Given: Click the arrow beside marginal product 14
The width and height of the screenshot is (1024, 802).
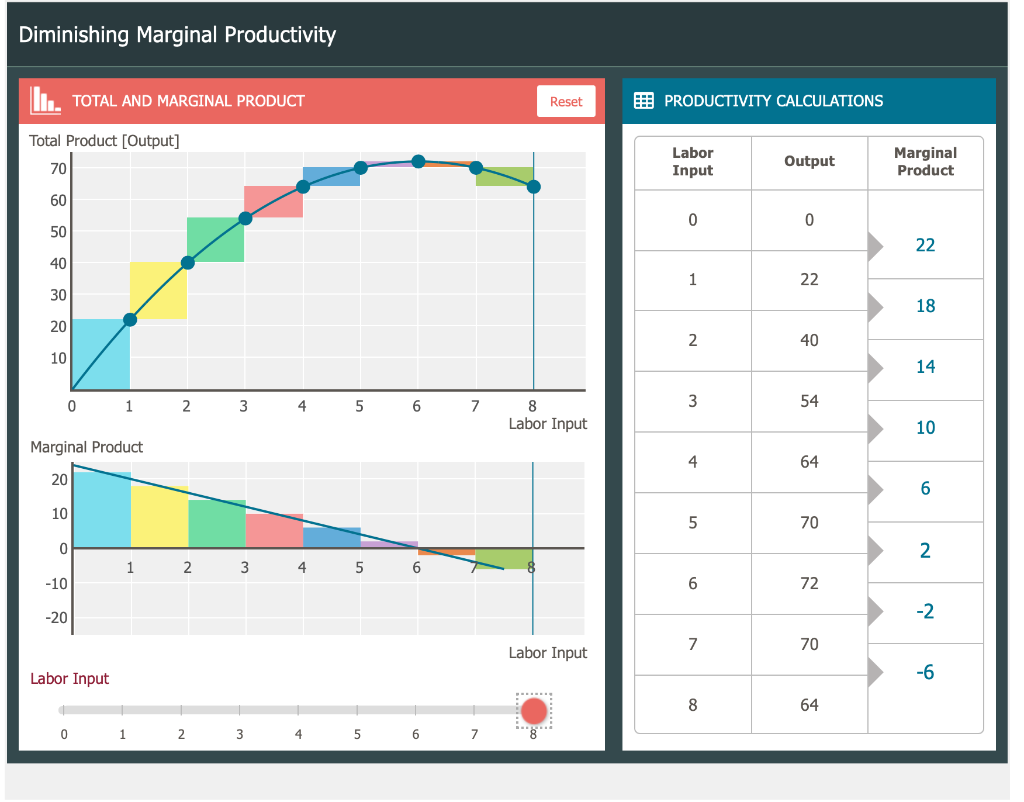Looking at the screenshot, I should (x=875, y=369).
